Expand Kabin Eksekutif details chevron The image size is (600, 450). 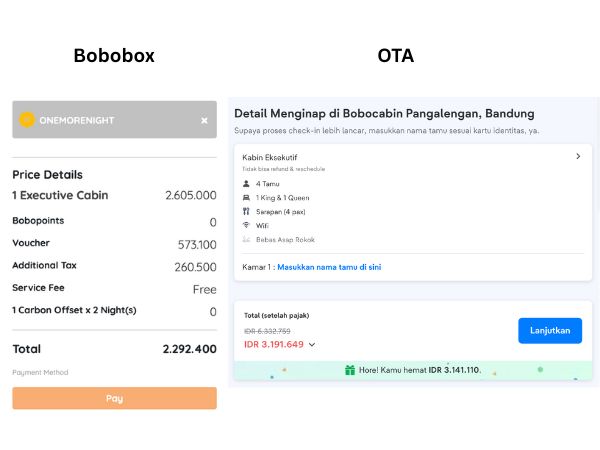[x=578, y=156]
